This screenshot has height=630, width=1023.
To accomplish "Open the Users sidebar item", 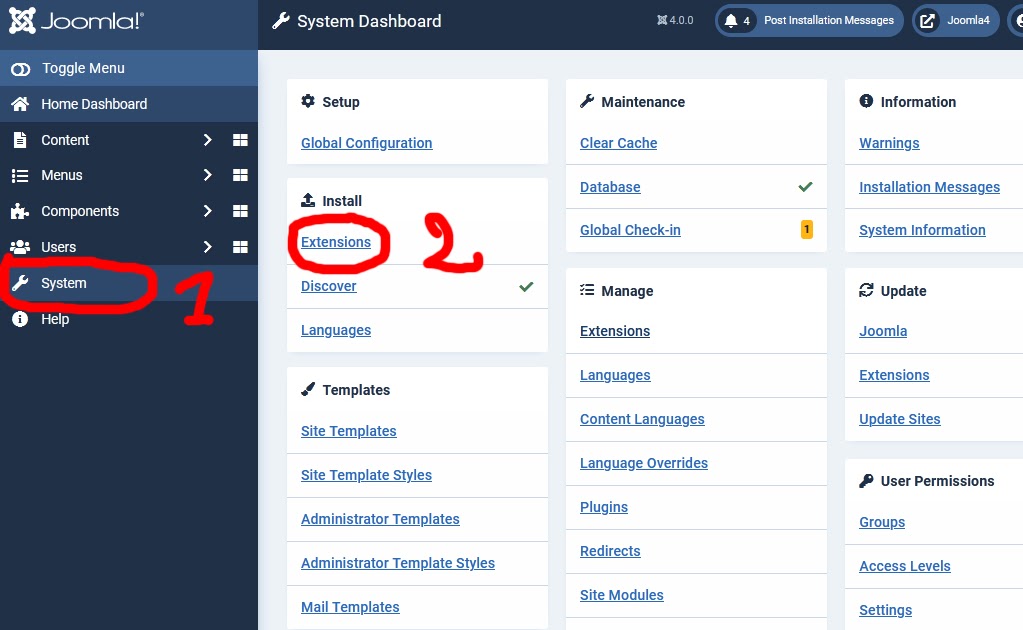I will point(58,247).
